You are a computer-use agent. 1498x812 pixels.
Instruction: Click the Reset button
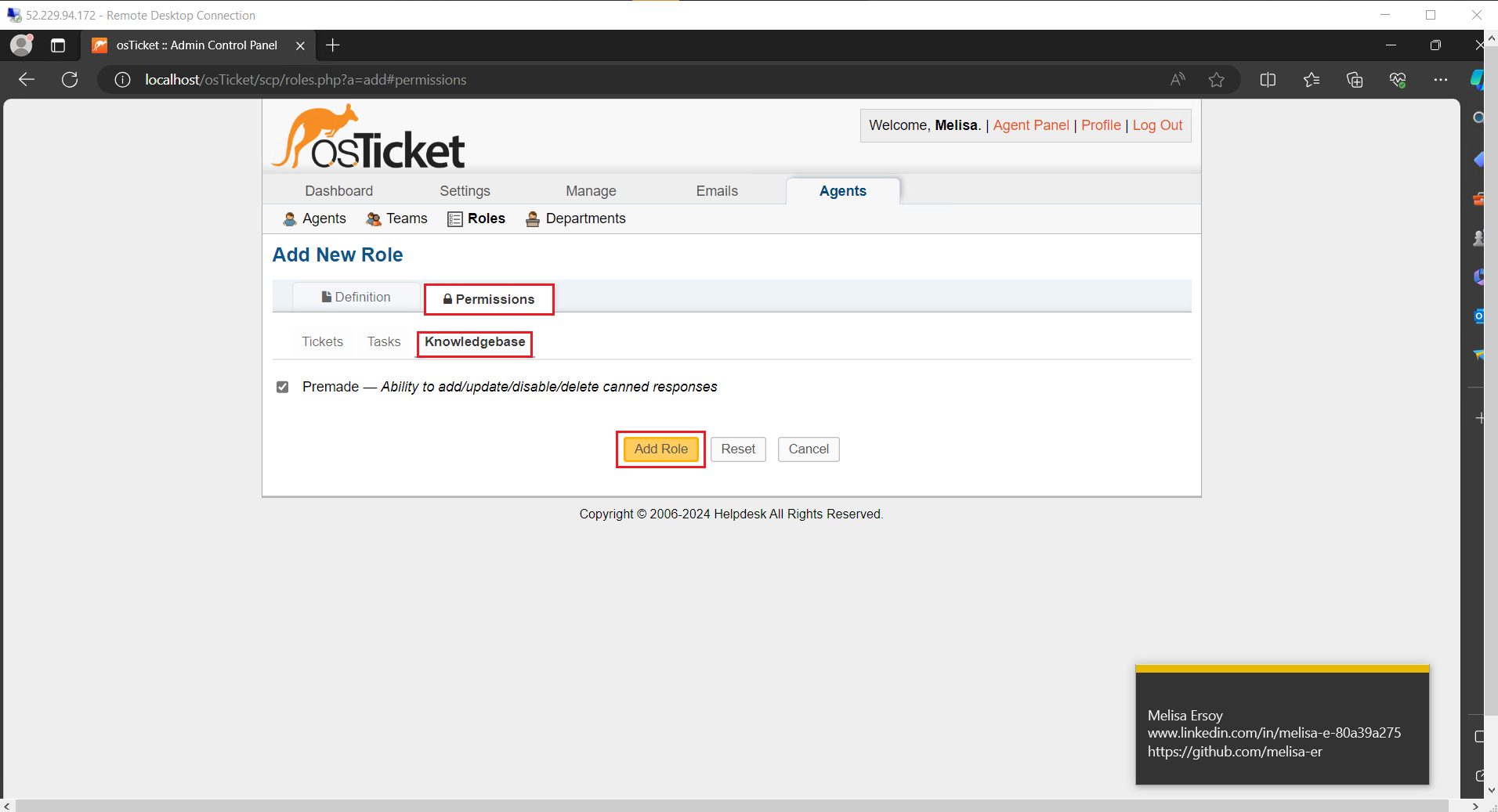[x=738, y=449]
